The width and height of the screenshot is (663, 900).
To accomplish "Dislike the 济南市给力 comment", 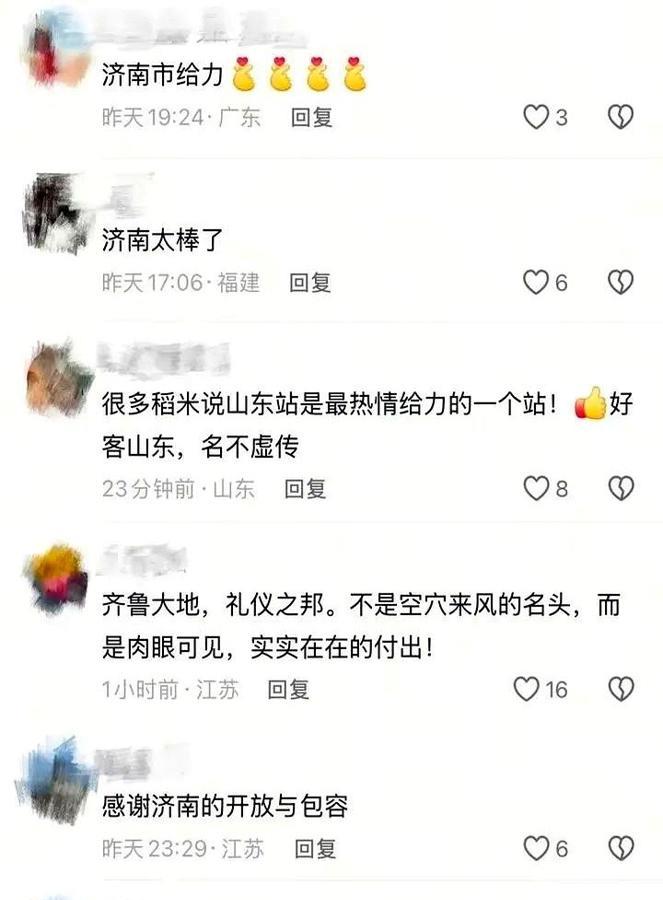I will coord(621,117).
